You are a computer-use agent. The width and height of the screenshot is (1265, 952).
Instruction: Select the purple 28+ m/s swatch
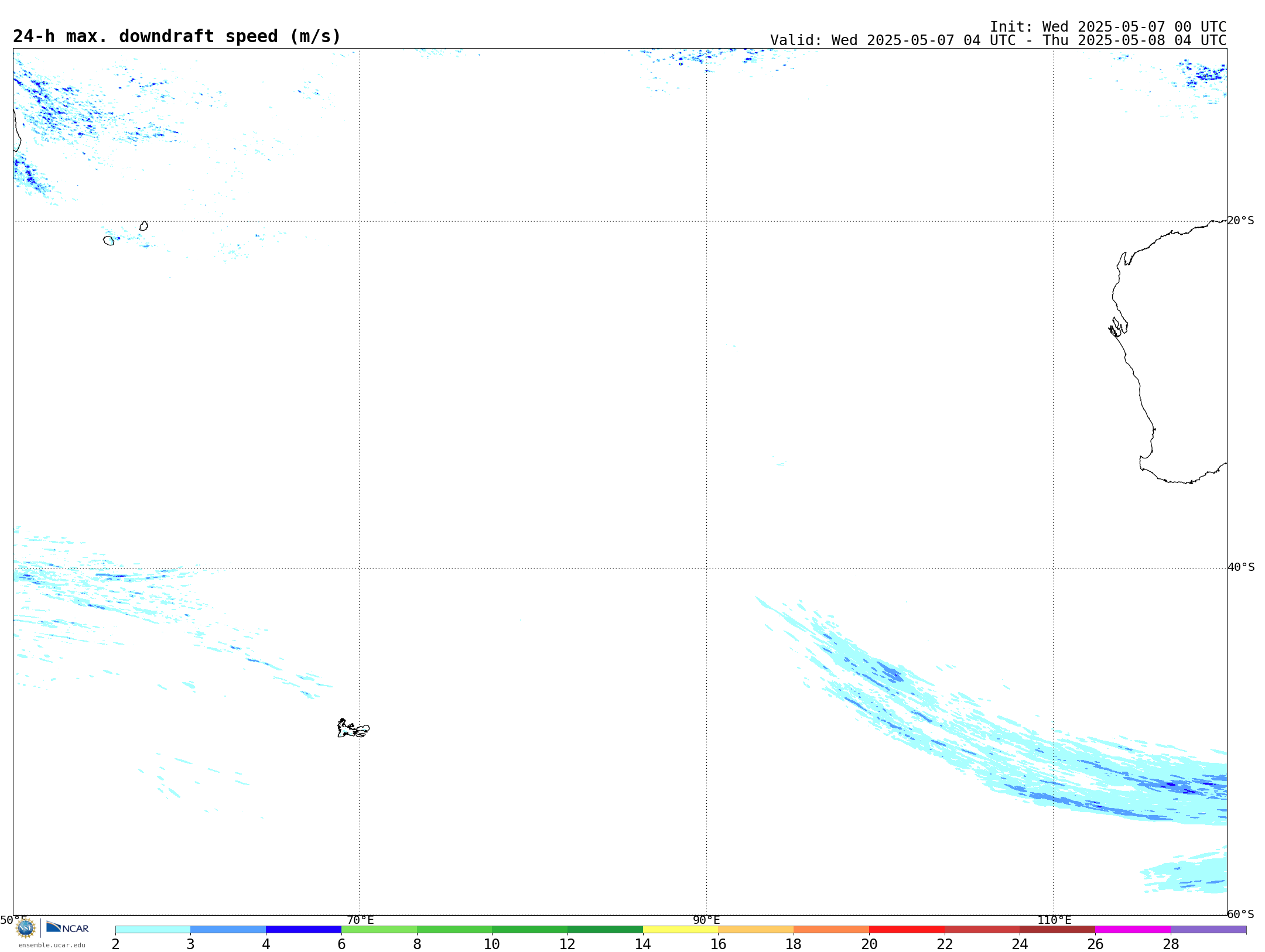1208,930
